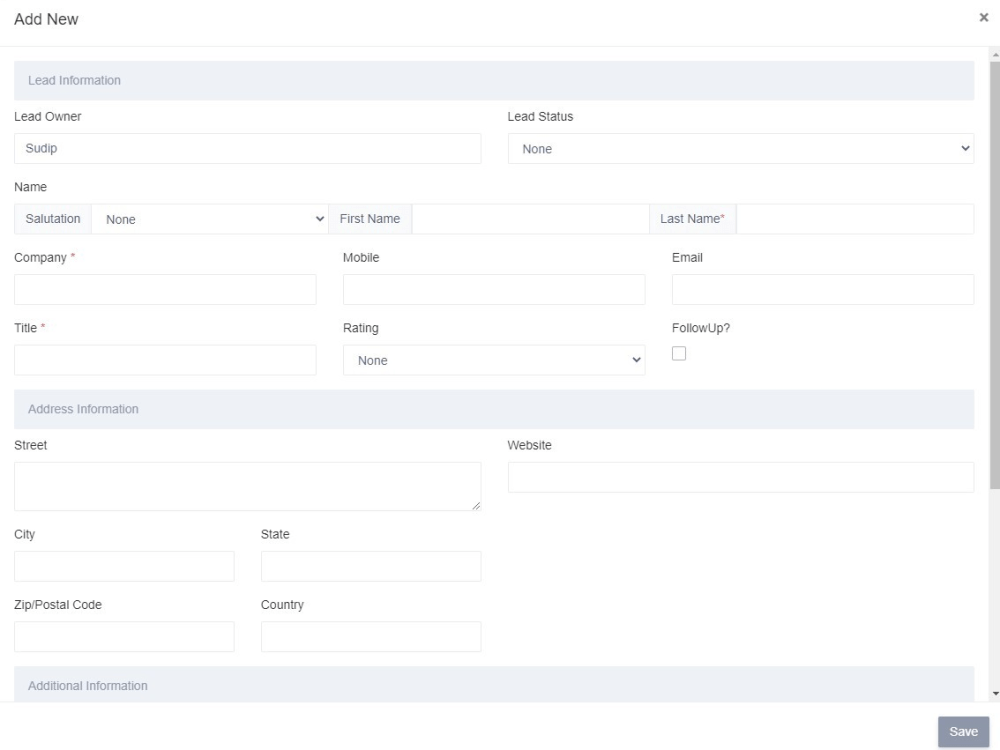Screen dimensions: 1000x750
Task: Click inside the Website field
Action: pyautogui.click(x=740, y=477)
